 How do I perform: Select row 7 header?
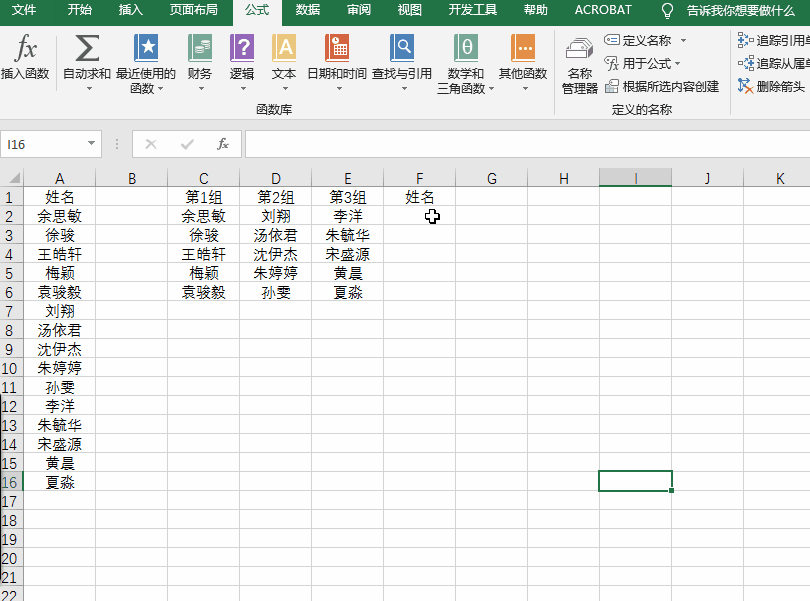(11, 312)
